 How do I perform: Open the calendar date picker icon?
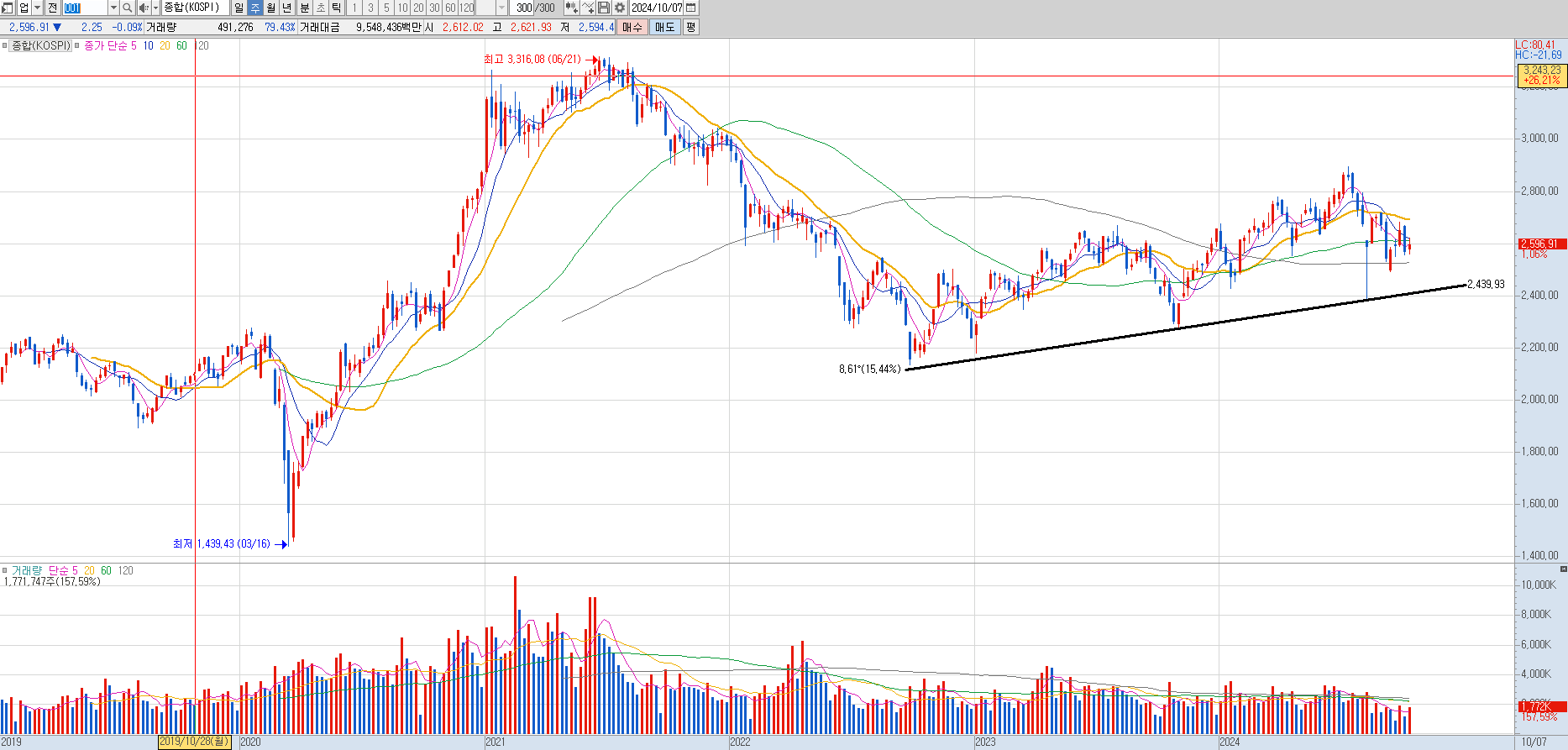(x=690, y=8)
